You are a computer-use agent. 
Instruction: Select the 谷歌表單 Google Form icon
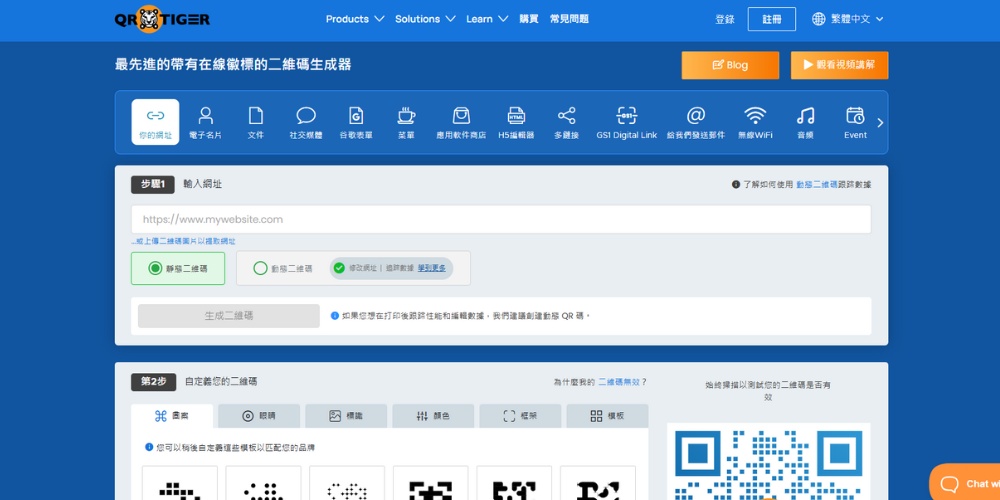coord(356,115)
